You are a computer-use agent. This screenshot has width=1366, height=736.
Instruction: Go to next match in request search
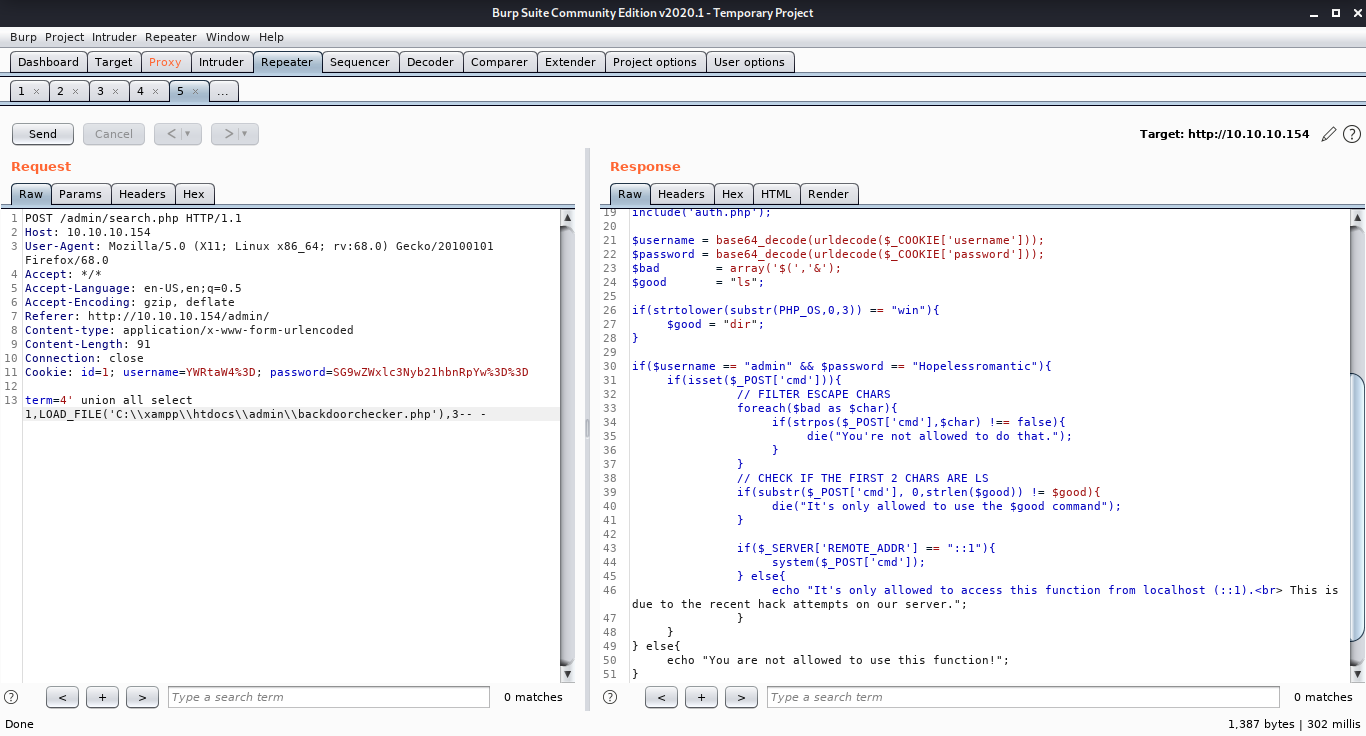pyautogui.click(x=142, y=697)
